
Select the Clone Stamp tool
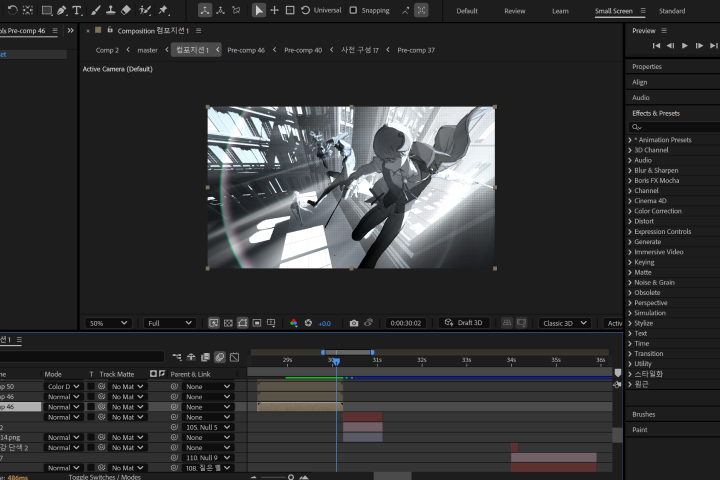[111, 10]
